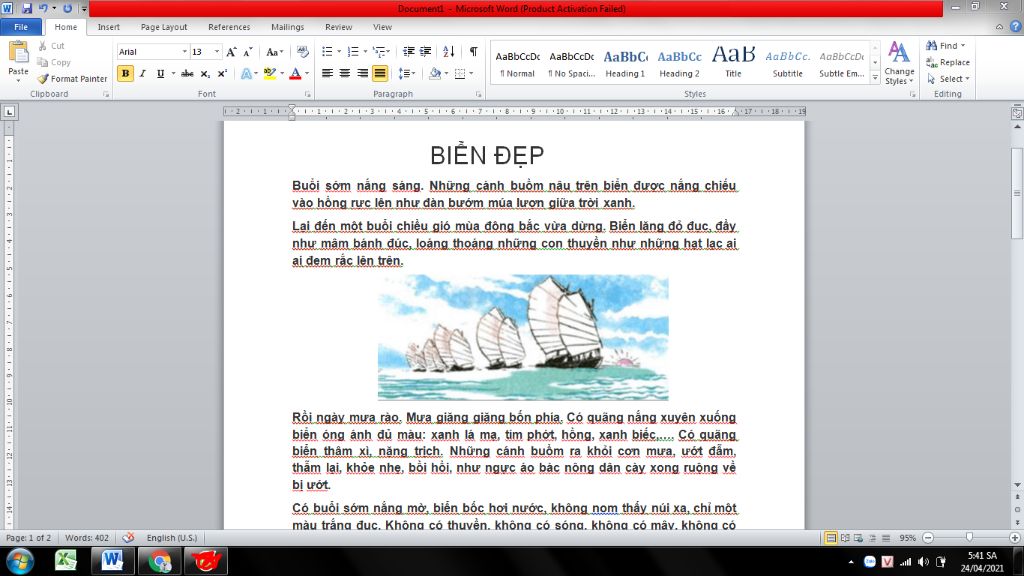
Task: Open the Change Styles dropdown
Action: pos(899,63)
